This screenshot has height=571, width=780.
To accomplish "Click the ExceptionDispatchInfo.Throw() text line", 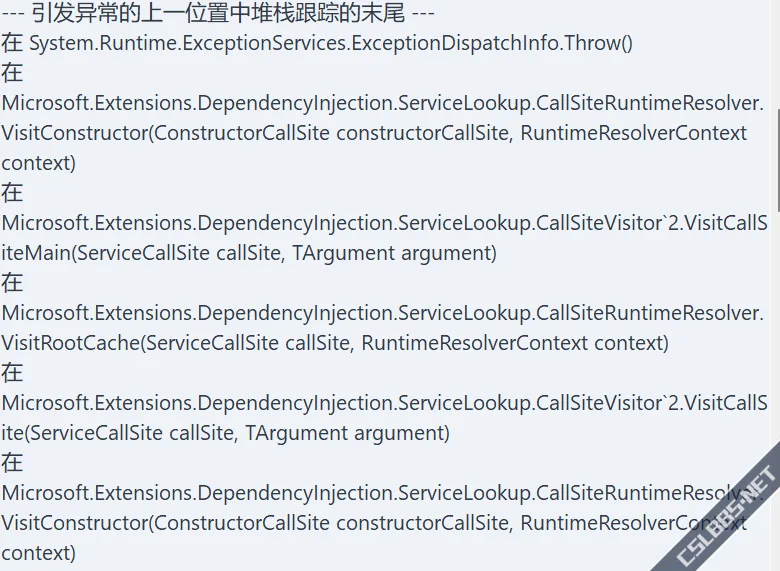I will (x=317, y=43).
